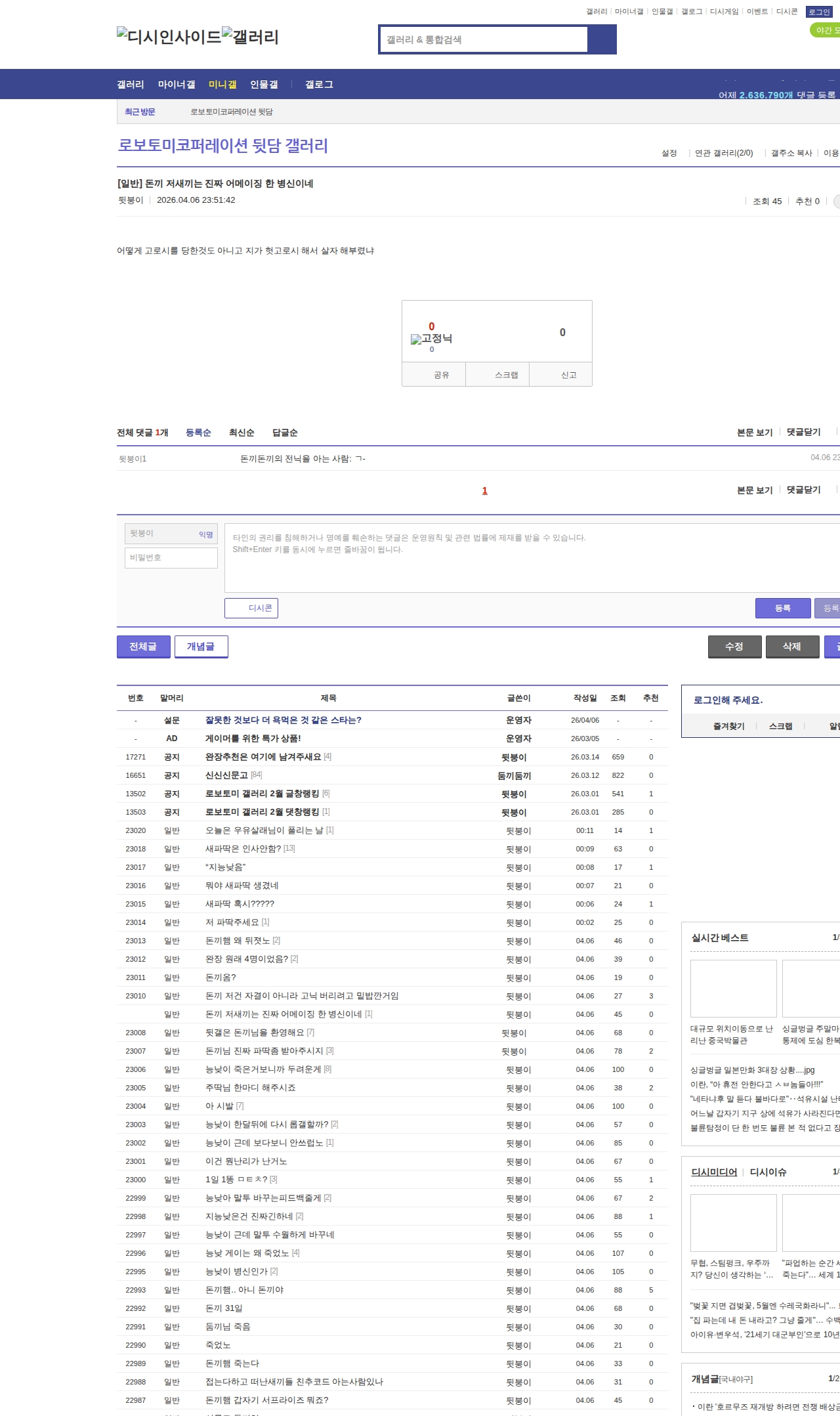Open the 설정 gallery settings menu

click(x=669, y=153)
